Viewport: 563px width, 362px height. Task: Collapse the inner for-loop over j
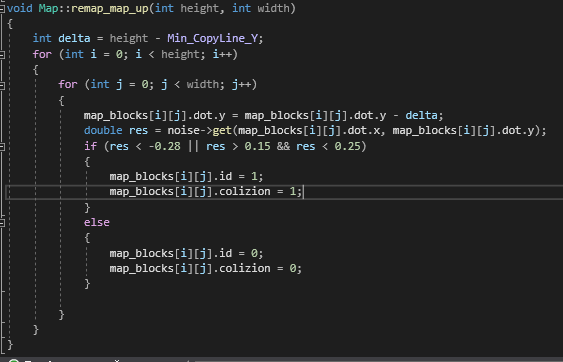tap(2, 85)
